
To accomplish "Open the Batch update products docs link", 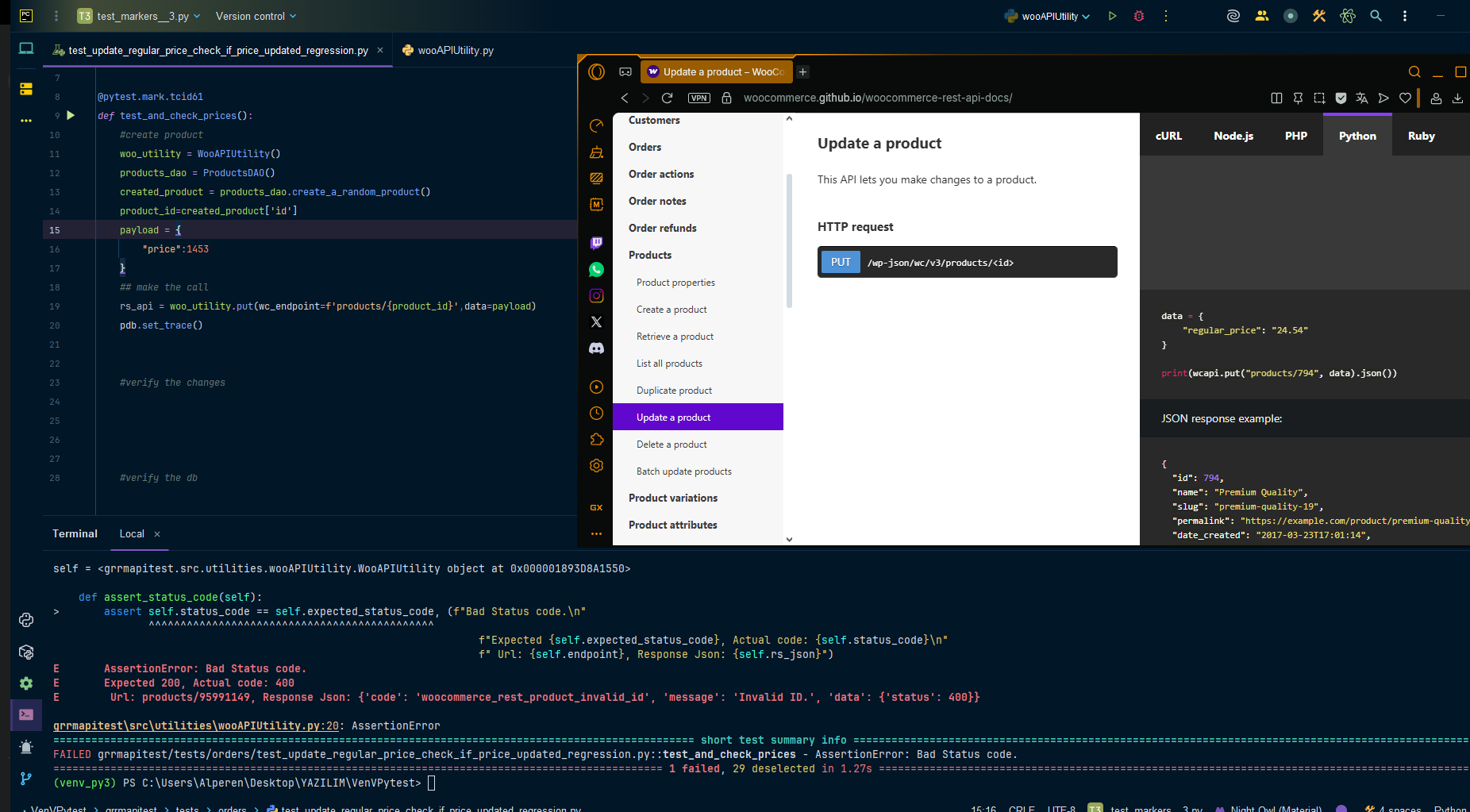I will click(x=684, y=471).
